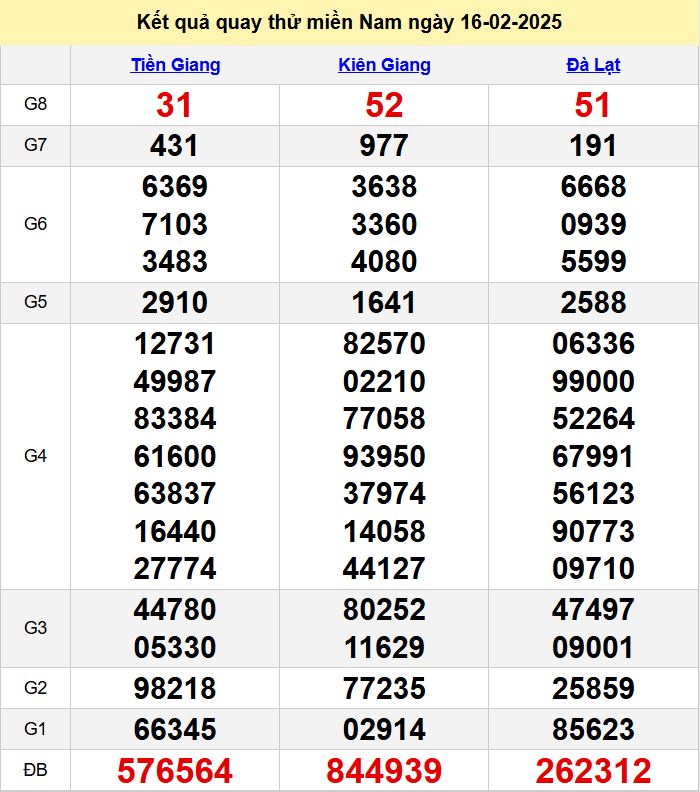
Task: Click G6 number 7103
Action: [x=175, y=224]
